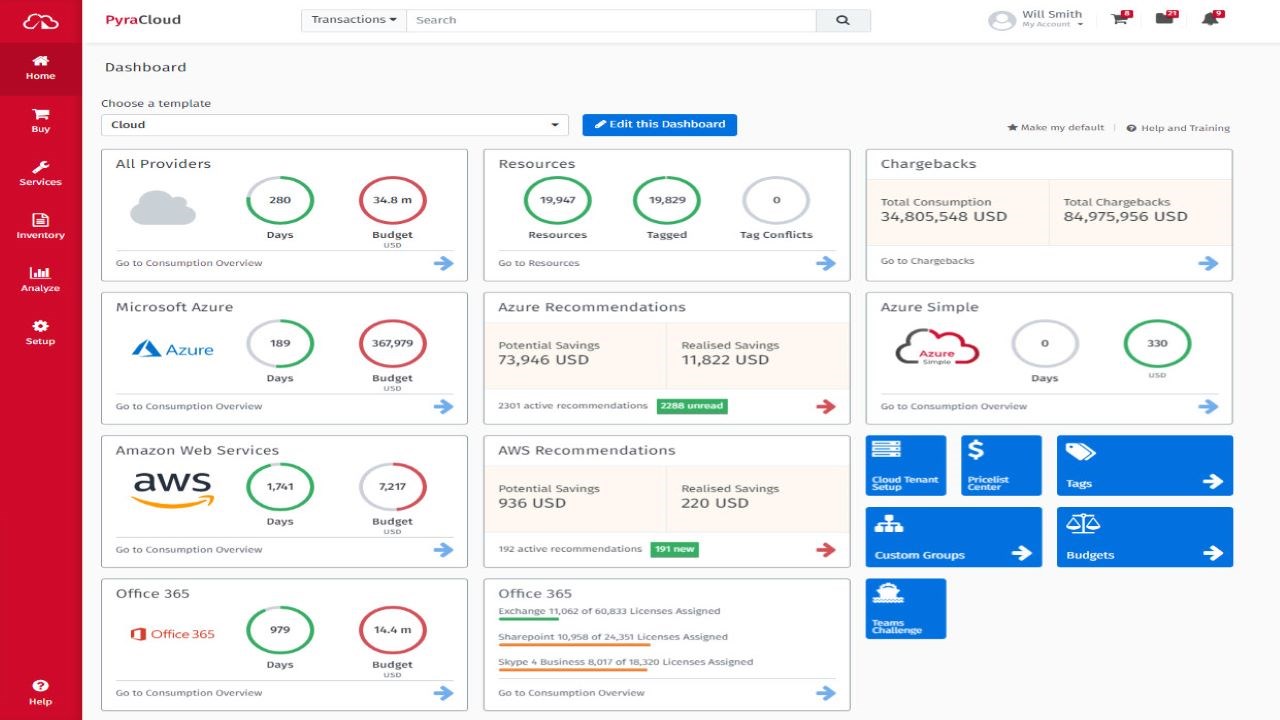Viewport: 1280px width, 720px height.
Task: Click Go to Chargebacks link
Action: click(x=927, y=261)
